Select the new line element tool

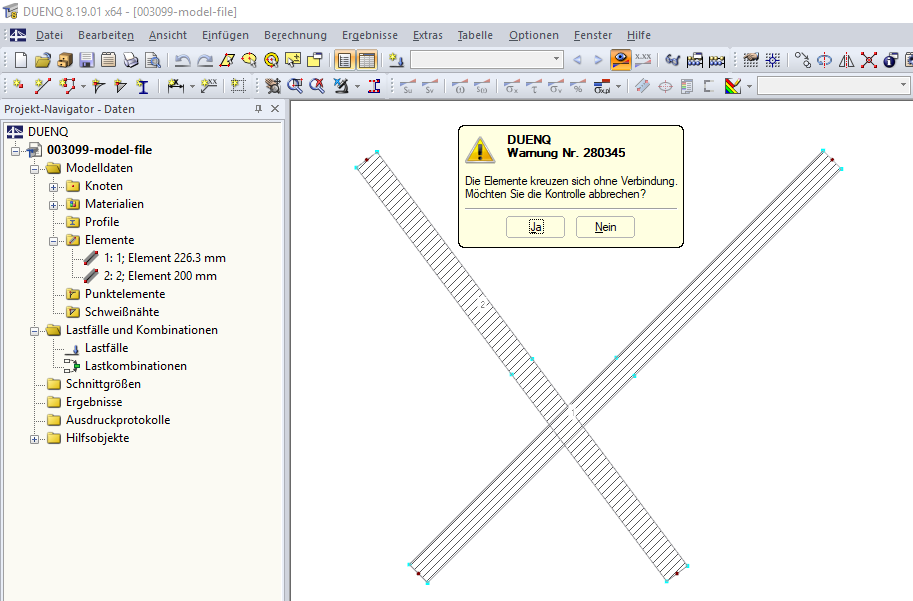click(42, 86)
